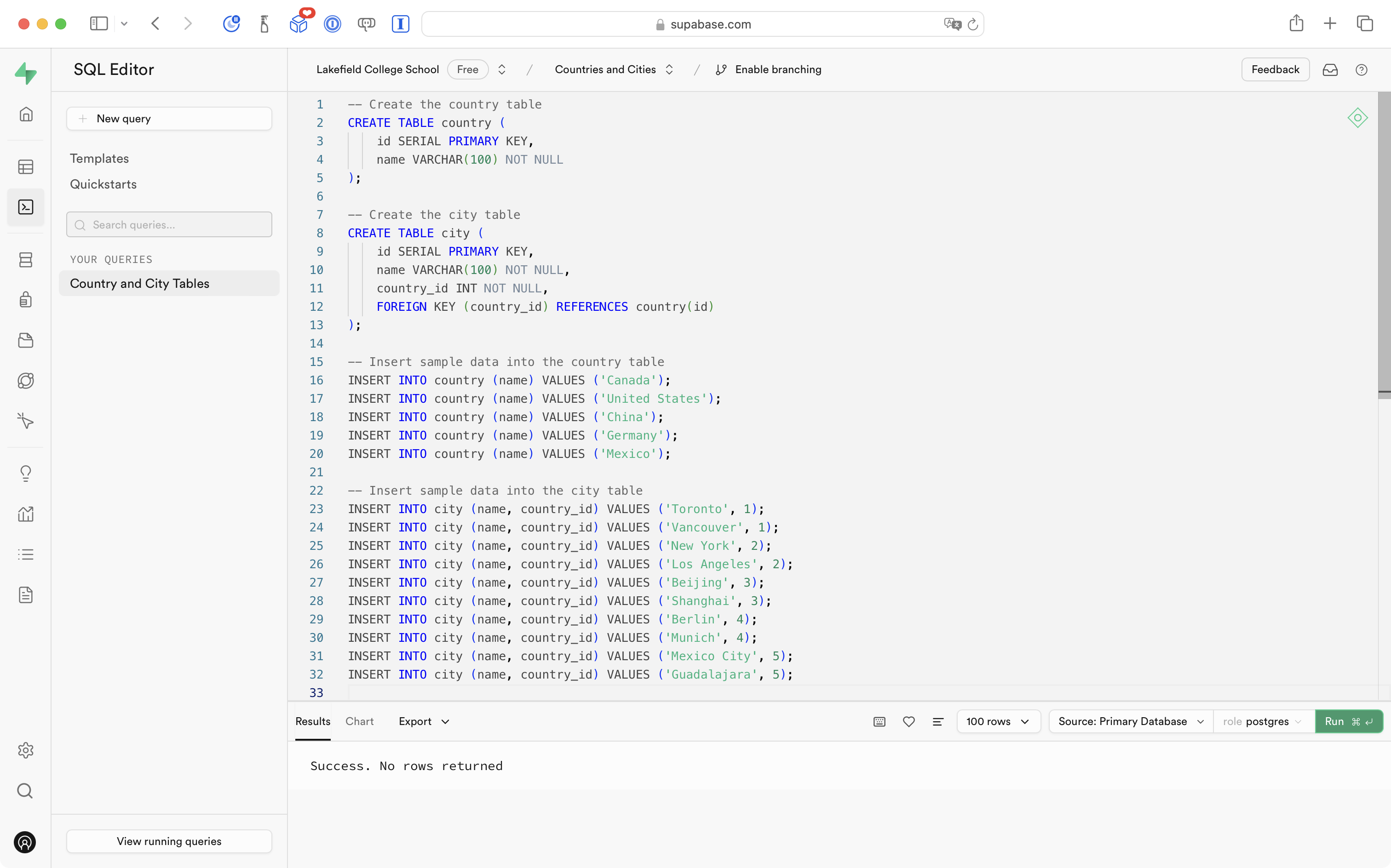This screenshot has height=868, width=1391.
Task: Open the project settings gear icon
Action: [26, 750]
